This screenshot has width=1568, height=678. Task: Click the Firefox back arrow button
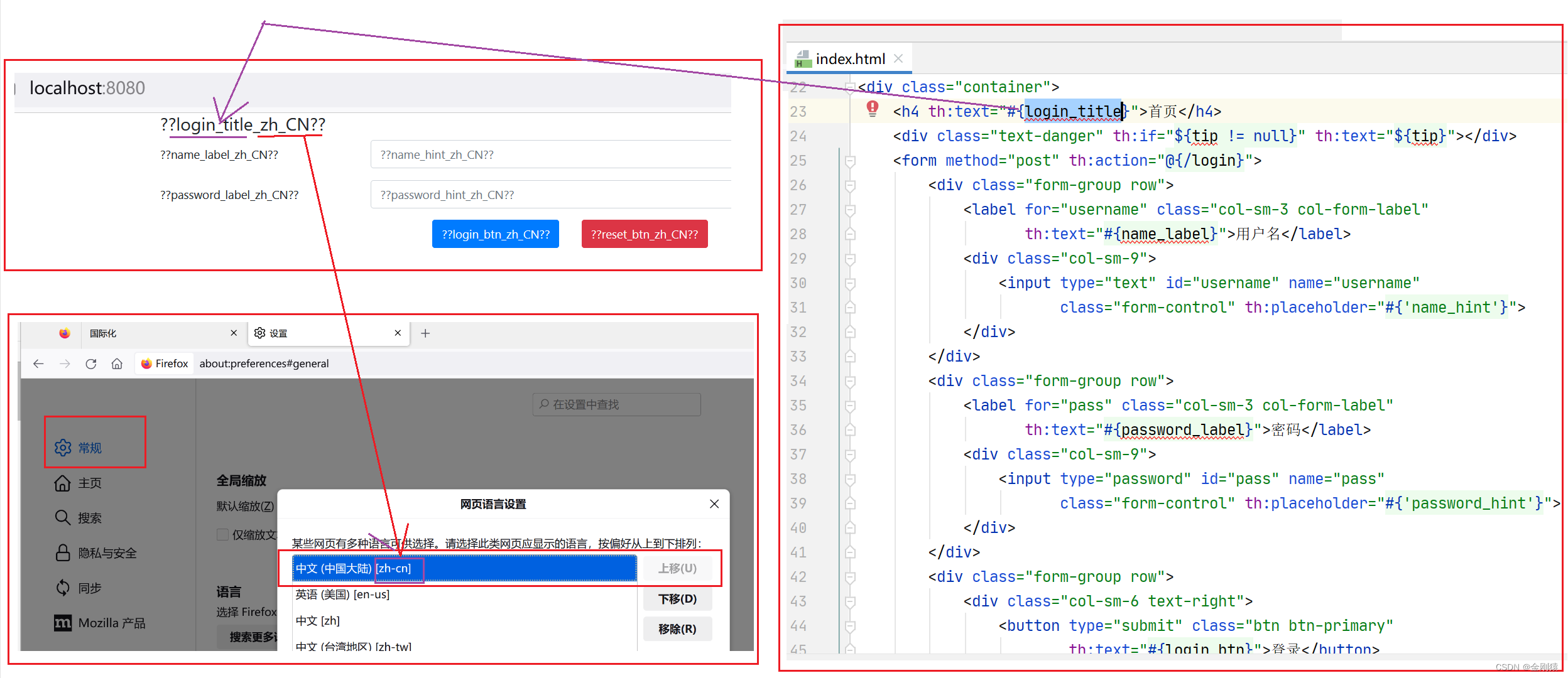pos(38,363)
